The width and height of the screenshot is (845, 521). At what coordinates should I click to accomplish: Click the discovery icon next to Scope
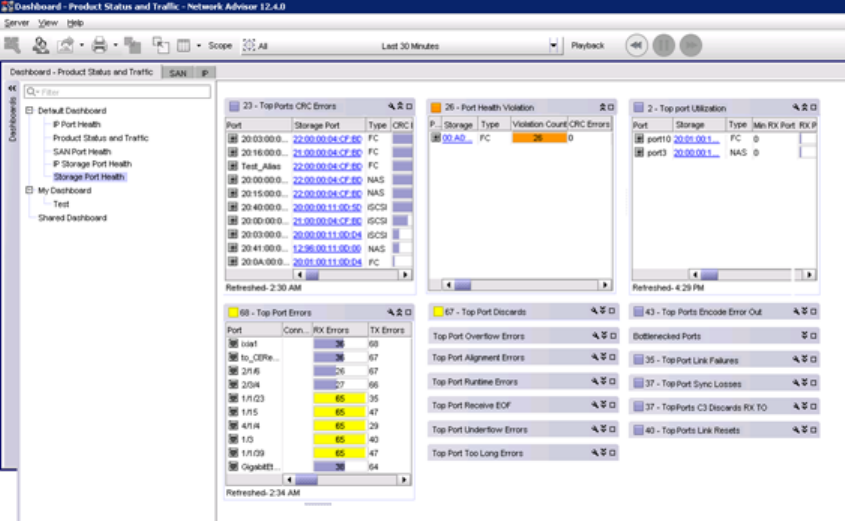point(249,45)
